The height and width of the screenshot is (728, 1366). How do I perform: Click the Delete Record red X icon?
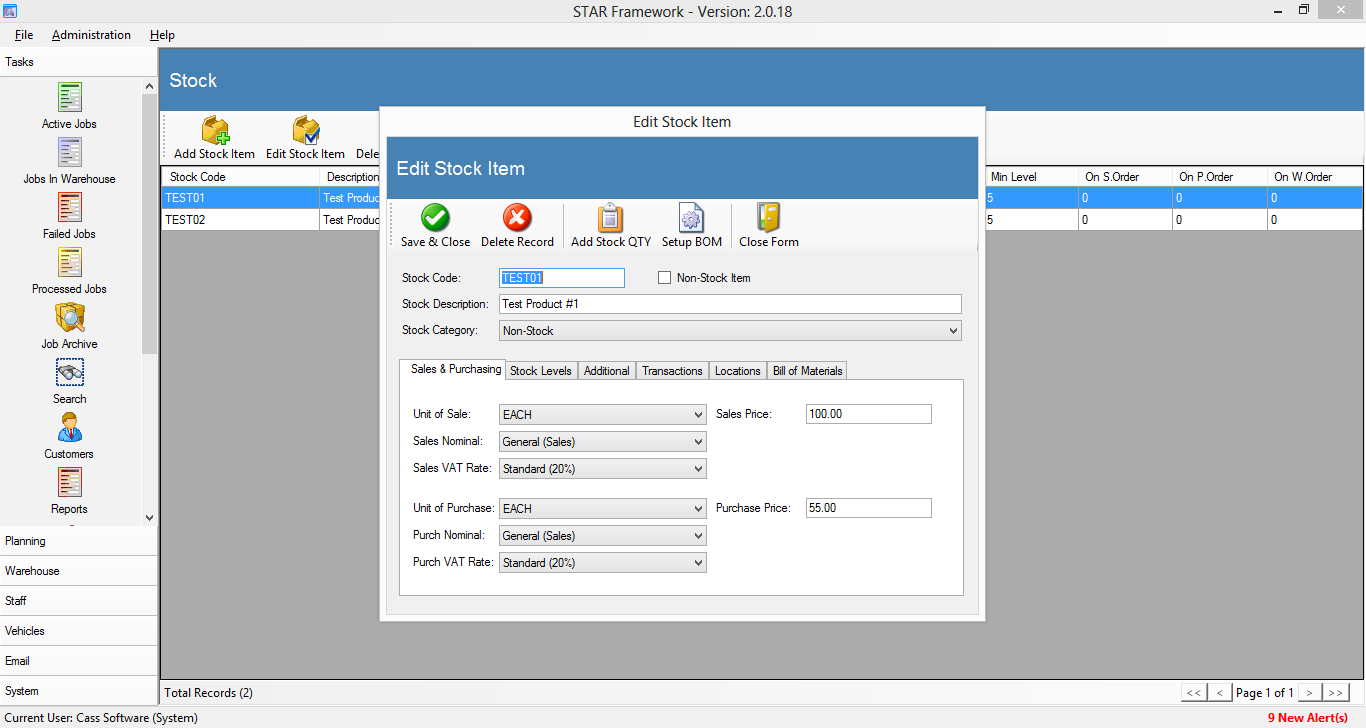517,218
